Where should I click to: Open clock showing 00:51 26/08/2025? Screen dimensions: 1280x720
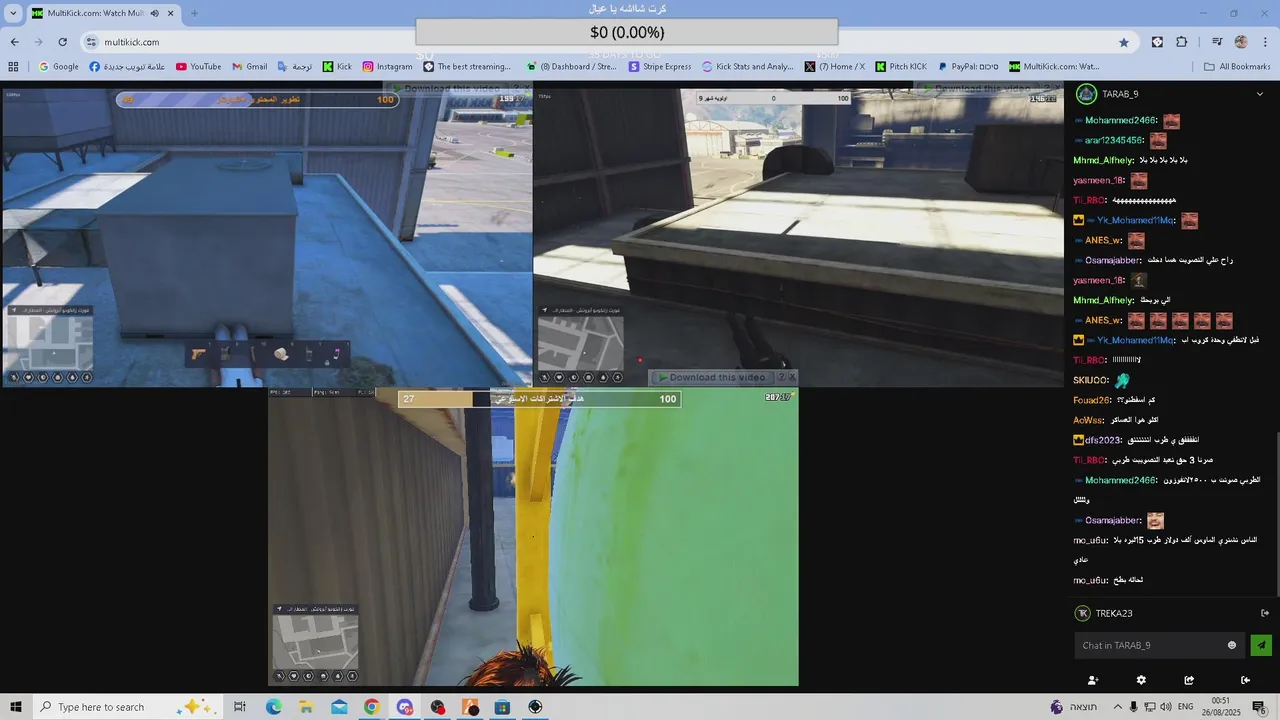[x=1221, y=707]
